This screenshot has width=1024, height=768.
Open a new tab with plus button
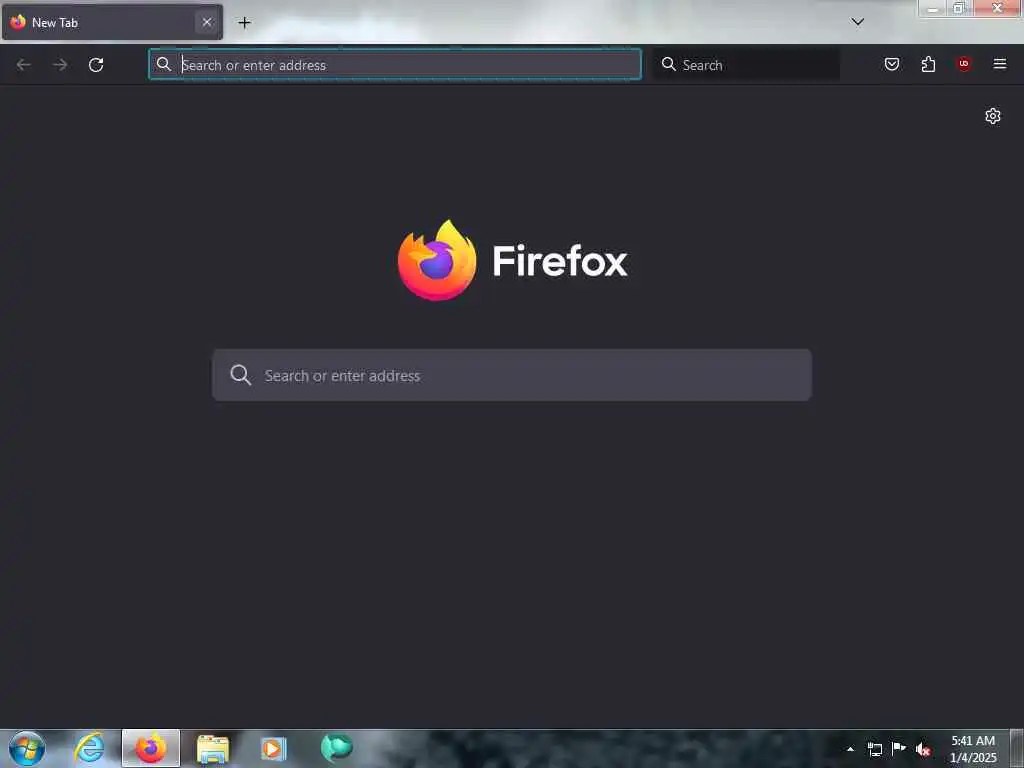244,23
